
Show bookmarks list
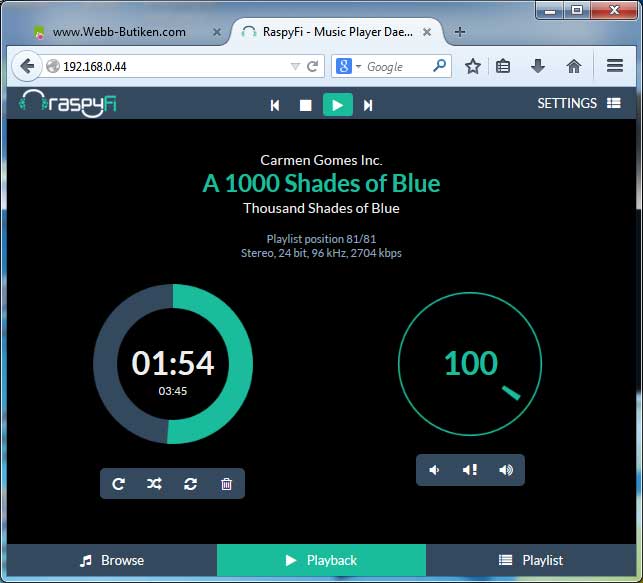[x=503, y=66]
